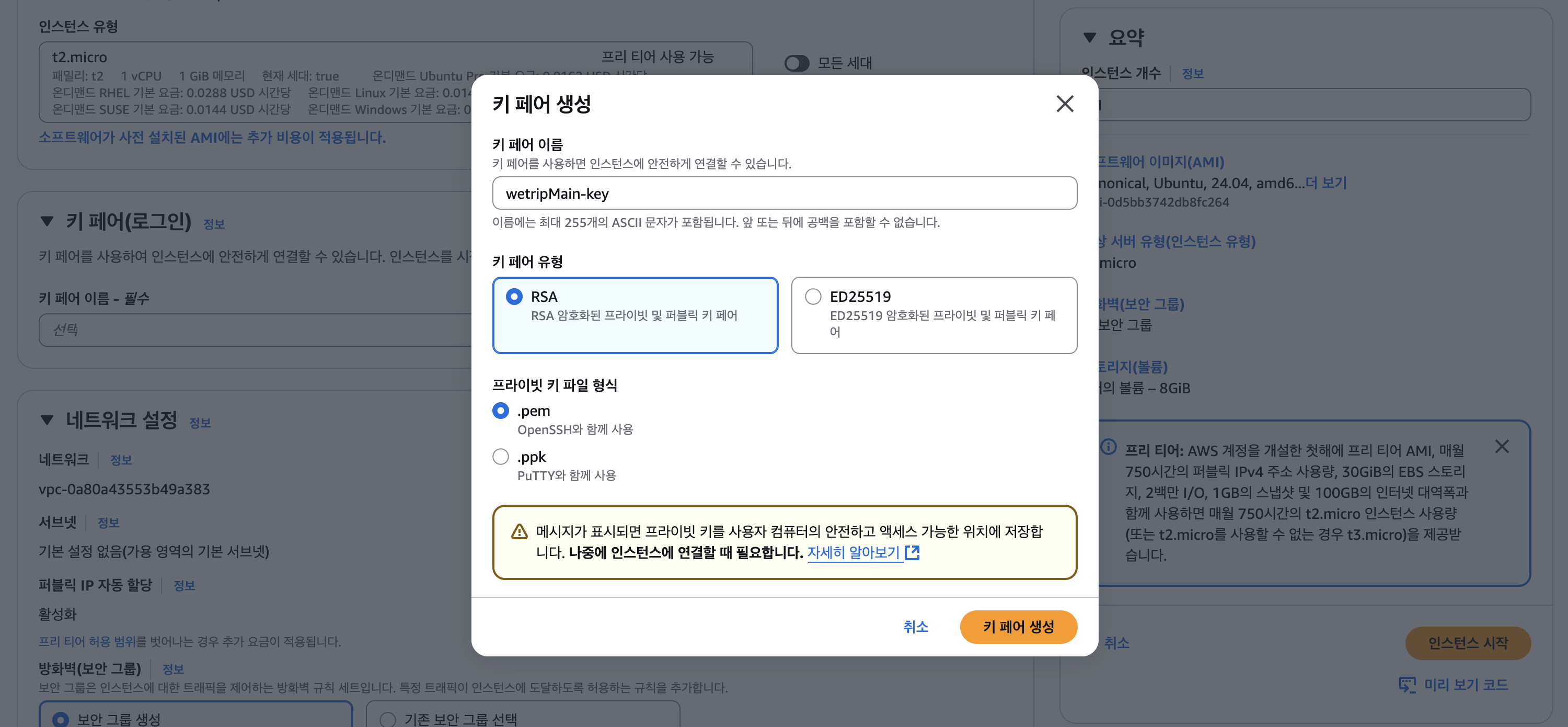Click the 미리 보기 코드 icon
The width and height of the screenshot is (1568, 727).
(1408, 685)
